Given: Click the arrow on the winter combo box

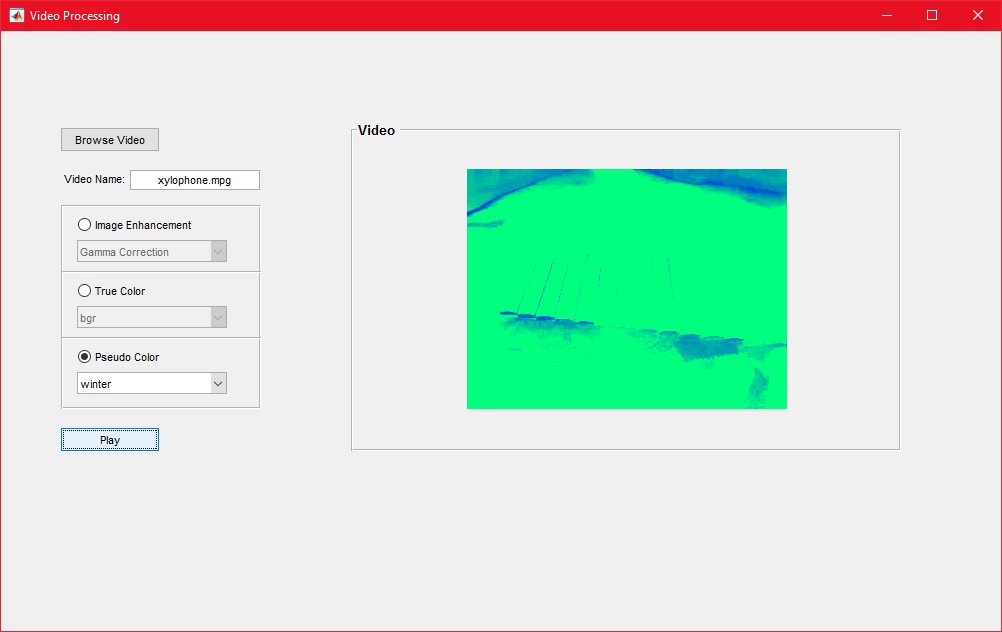Looking at the screenshot, I should click(x=219, y=384).
